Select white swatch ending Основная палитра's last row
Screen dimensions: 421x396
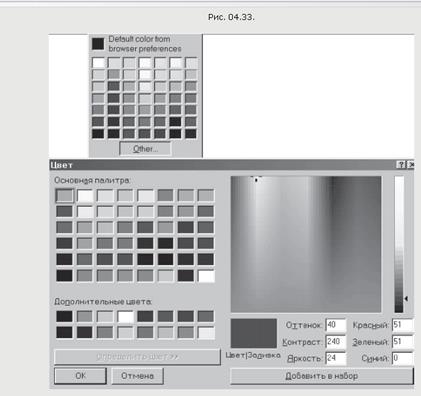[206, 276]
